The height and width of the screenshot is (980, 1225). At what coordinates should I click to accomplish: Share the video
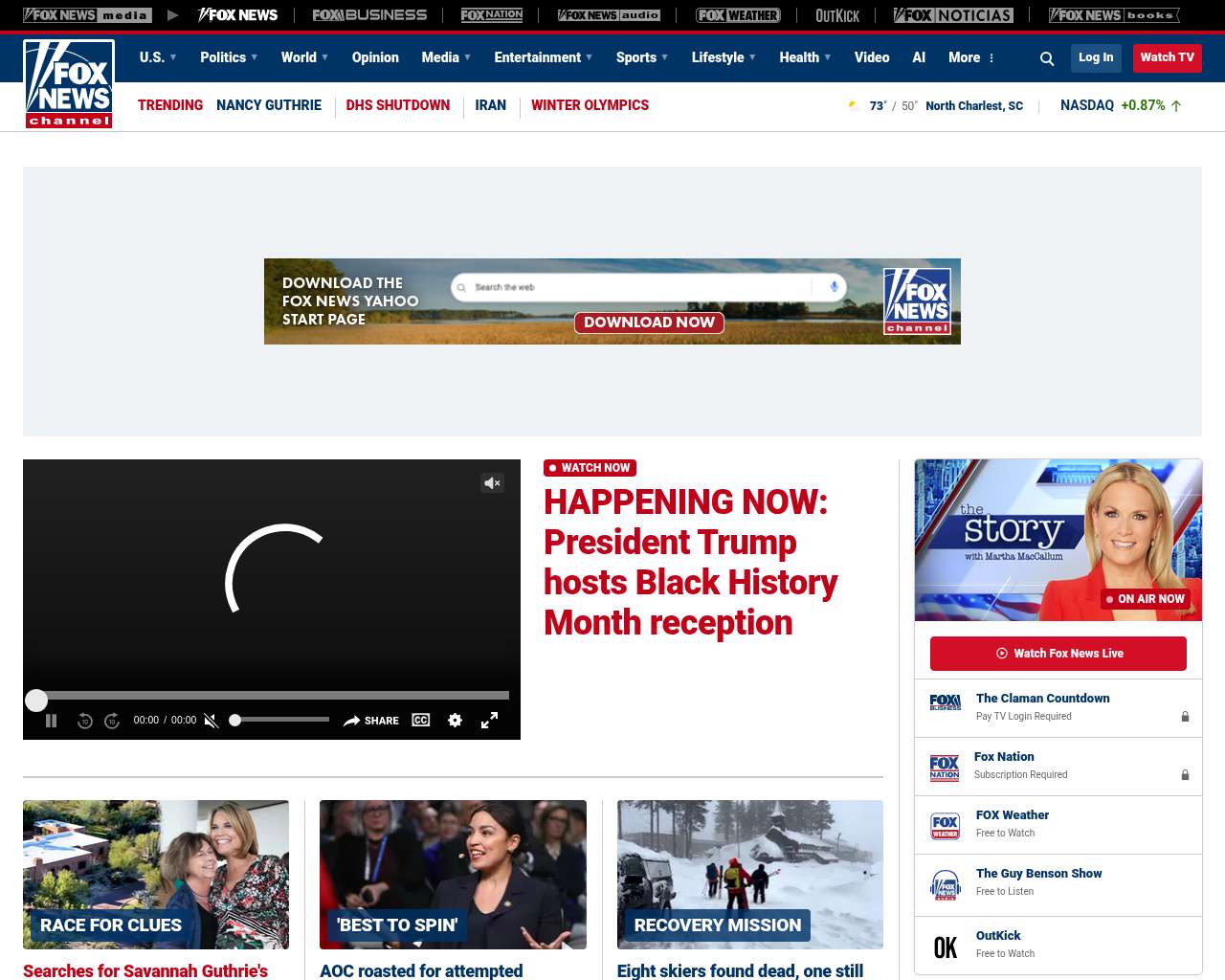coord(371,721)
